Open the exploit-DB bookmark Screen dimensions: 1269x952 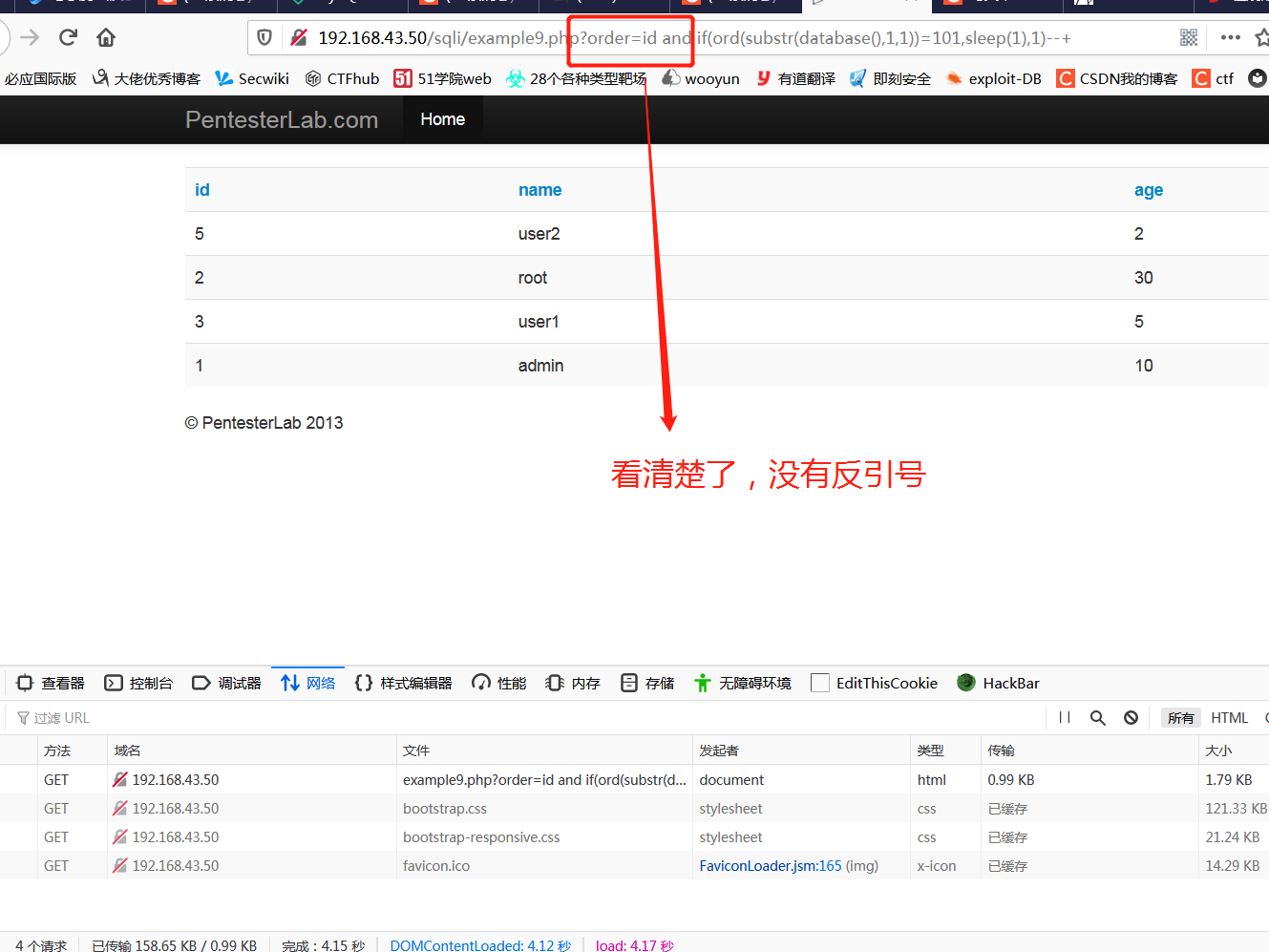pos(994,78)
